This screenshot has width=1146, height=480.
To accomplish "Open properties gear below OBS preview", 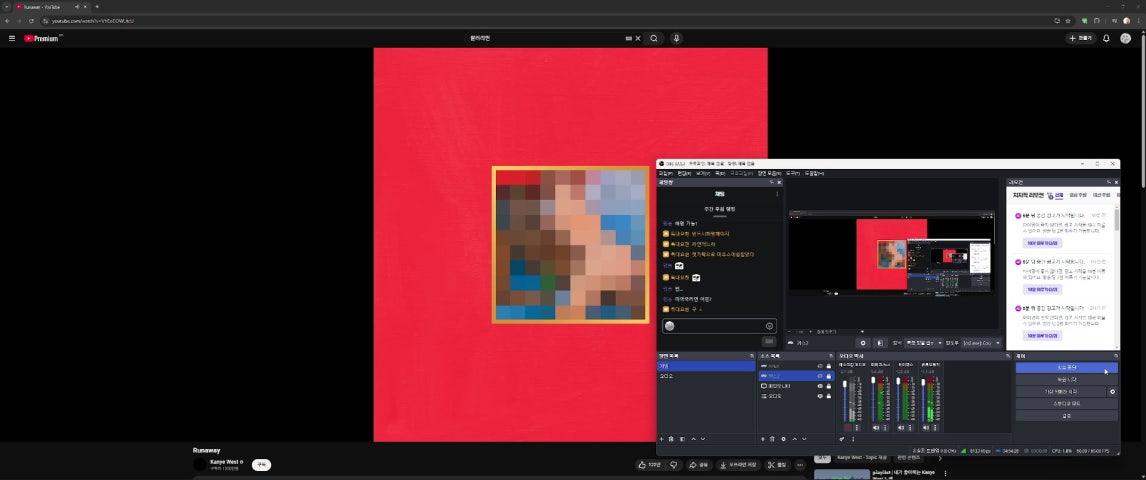I will [x=863, y=343].
